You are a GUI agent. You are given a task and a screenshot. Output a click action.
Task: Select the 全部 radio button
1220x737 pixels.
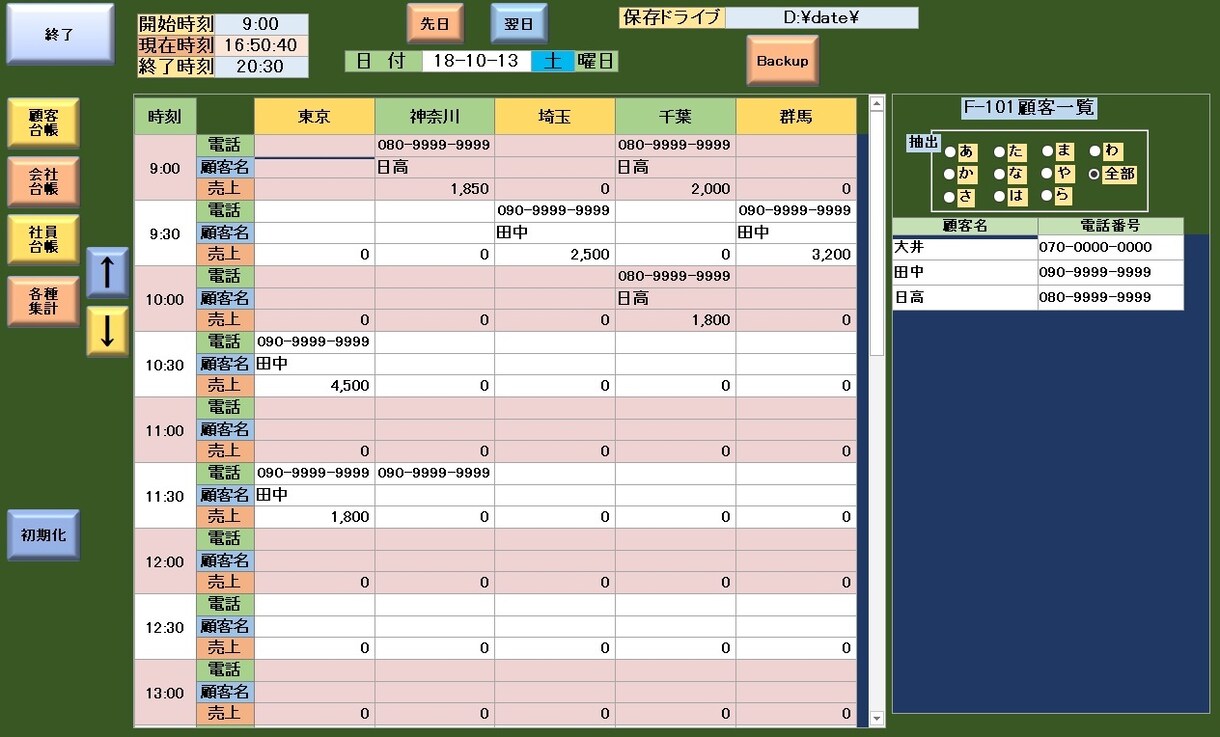(1095, 174)
